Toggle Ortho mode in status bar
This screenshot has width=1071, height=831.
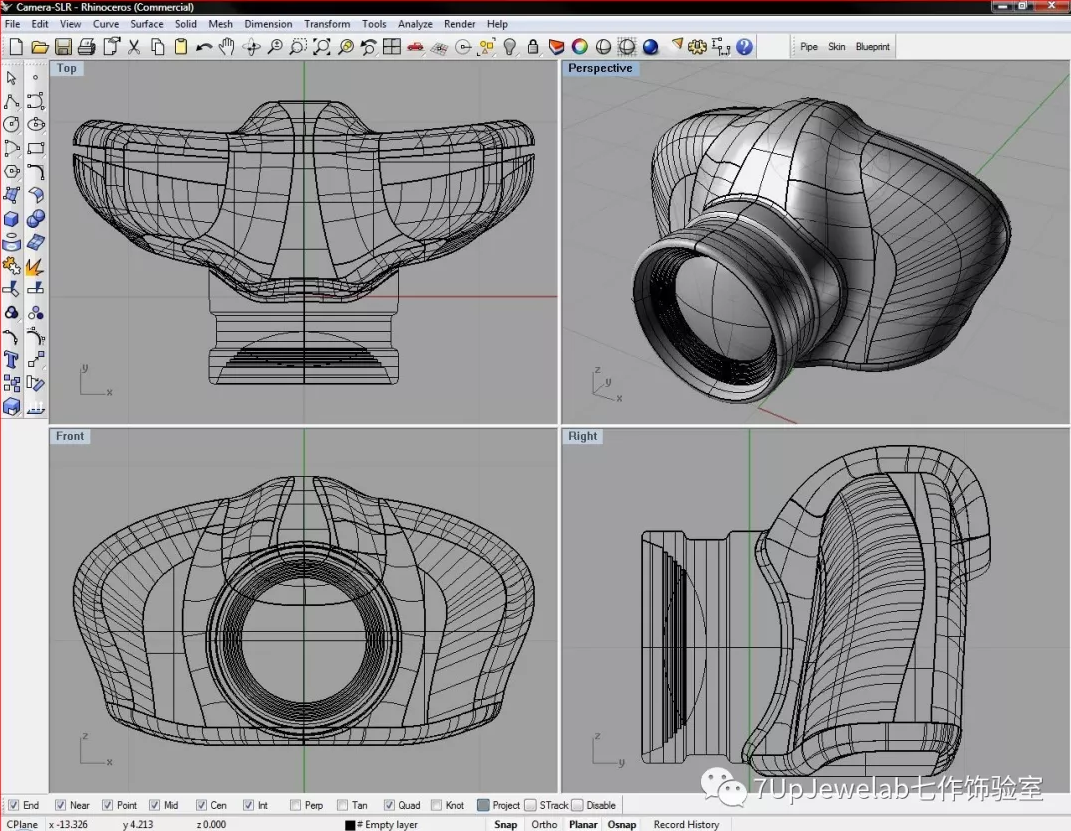coord(544,825)
